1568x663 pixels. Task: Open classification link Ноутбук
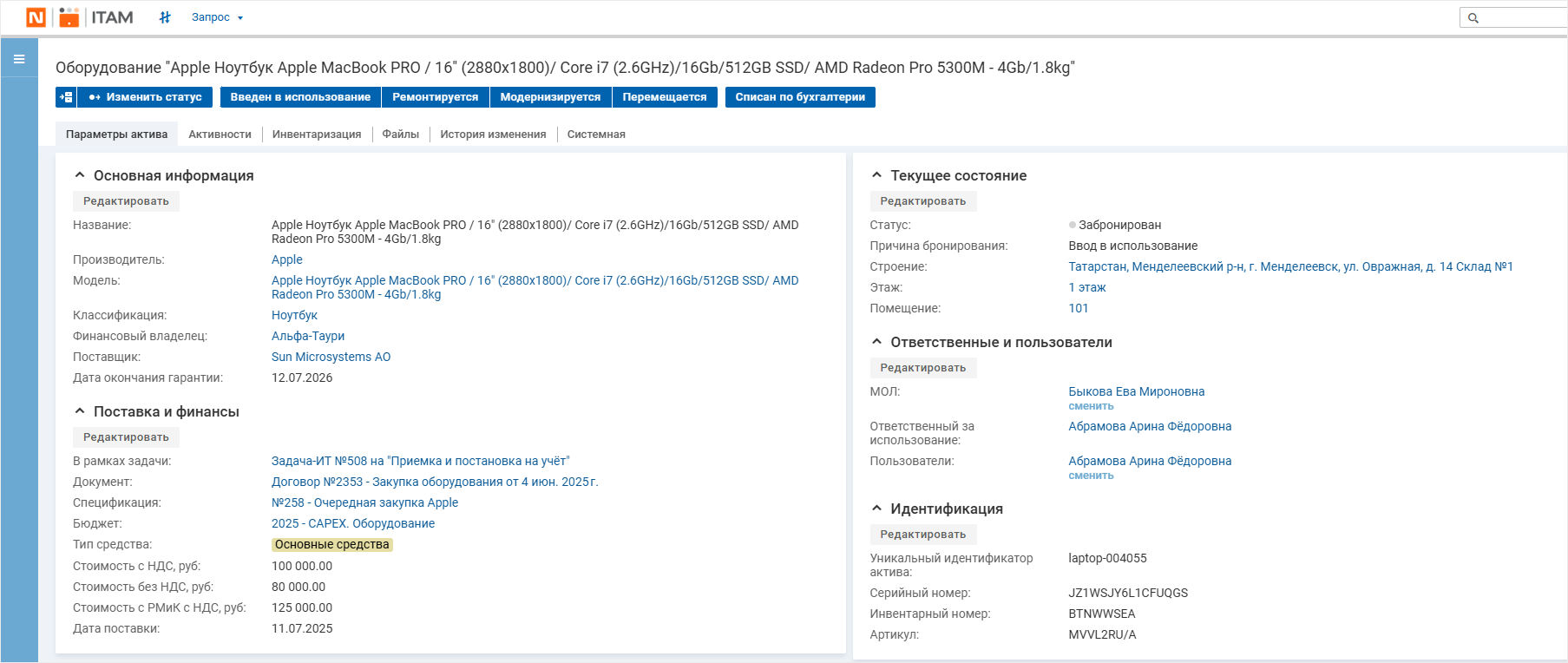pos(294,315)
